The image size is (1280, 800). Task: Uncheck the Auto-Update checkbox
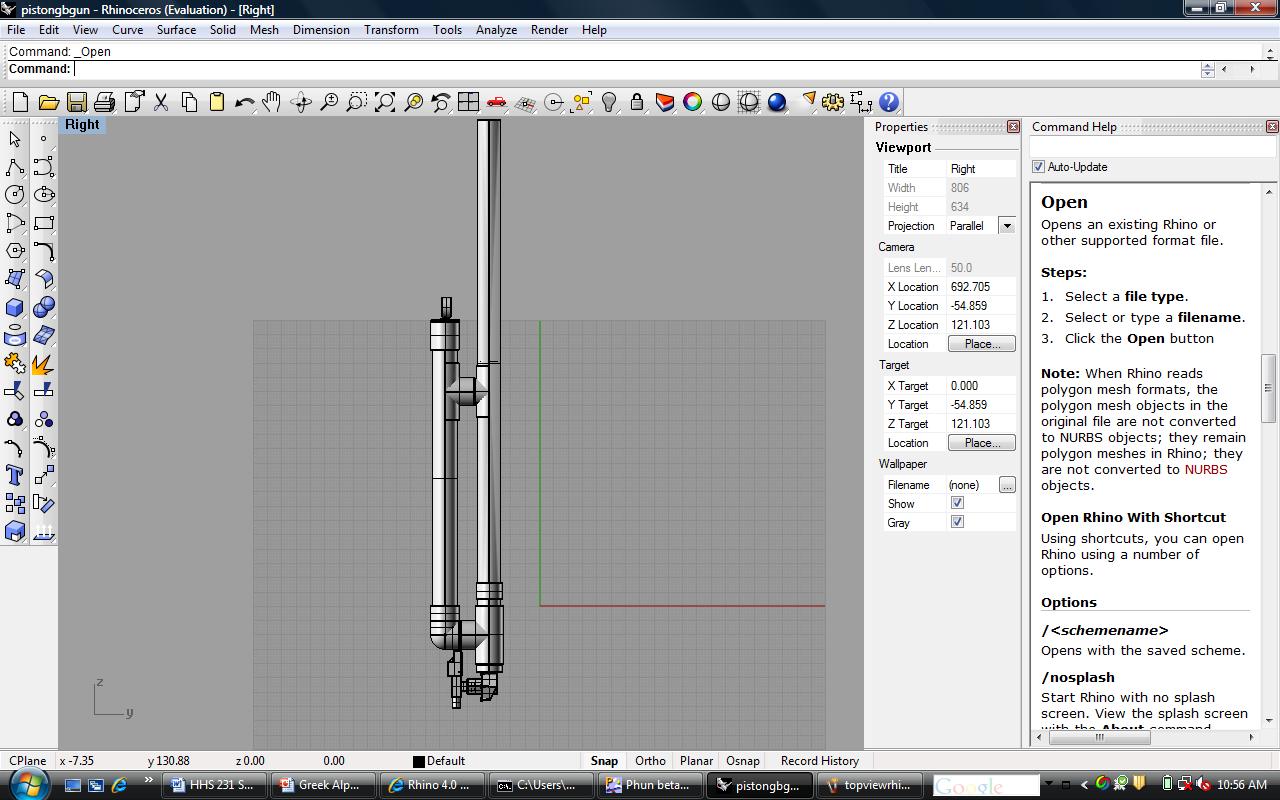tap(1038, 167)
